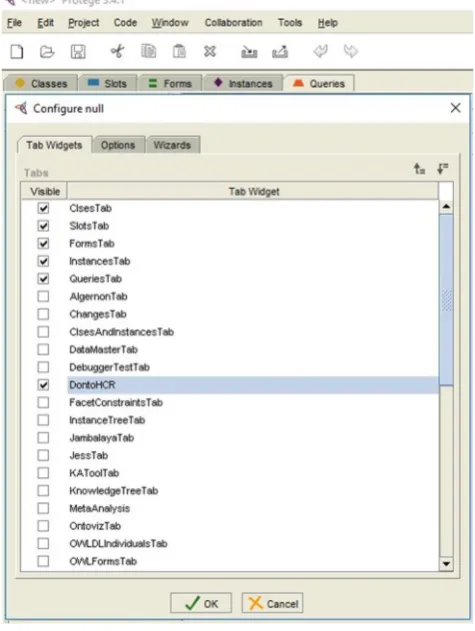Enable the ChangesTab checkbox
The height and width of the screenshot is (631, 475).
coord(43,314)
